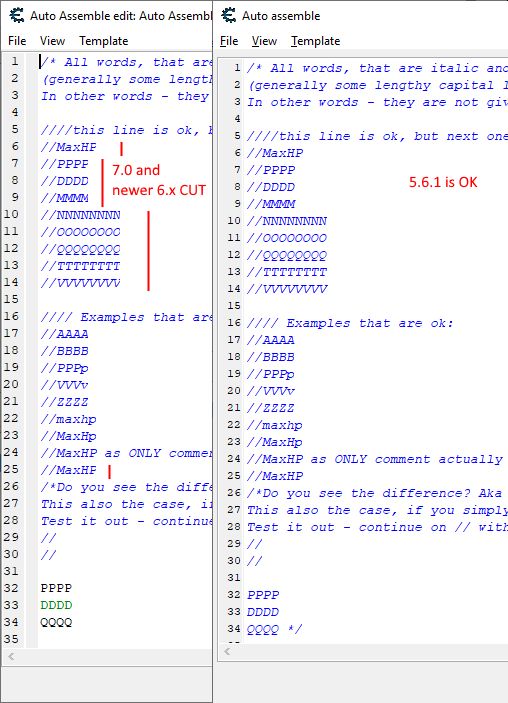Click //ZZZZ line in right editor

[271, 408]
